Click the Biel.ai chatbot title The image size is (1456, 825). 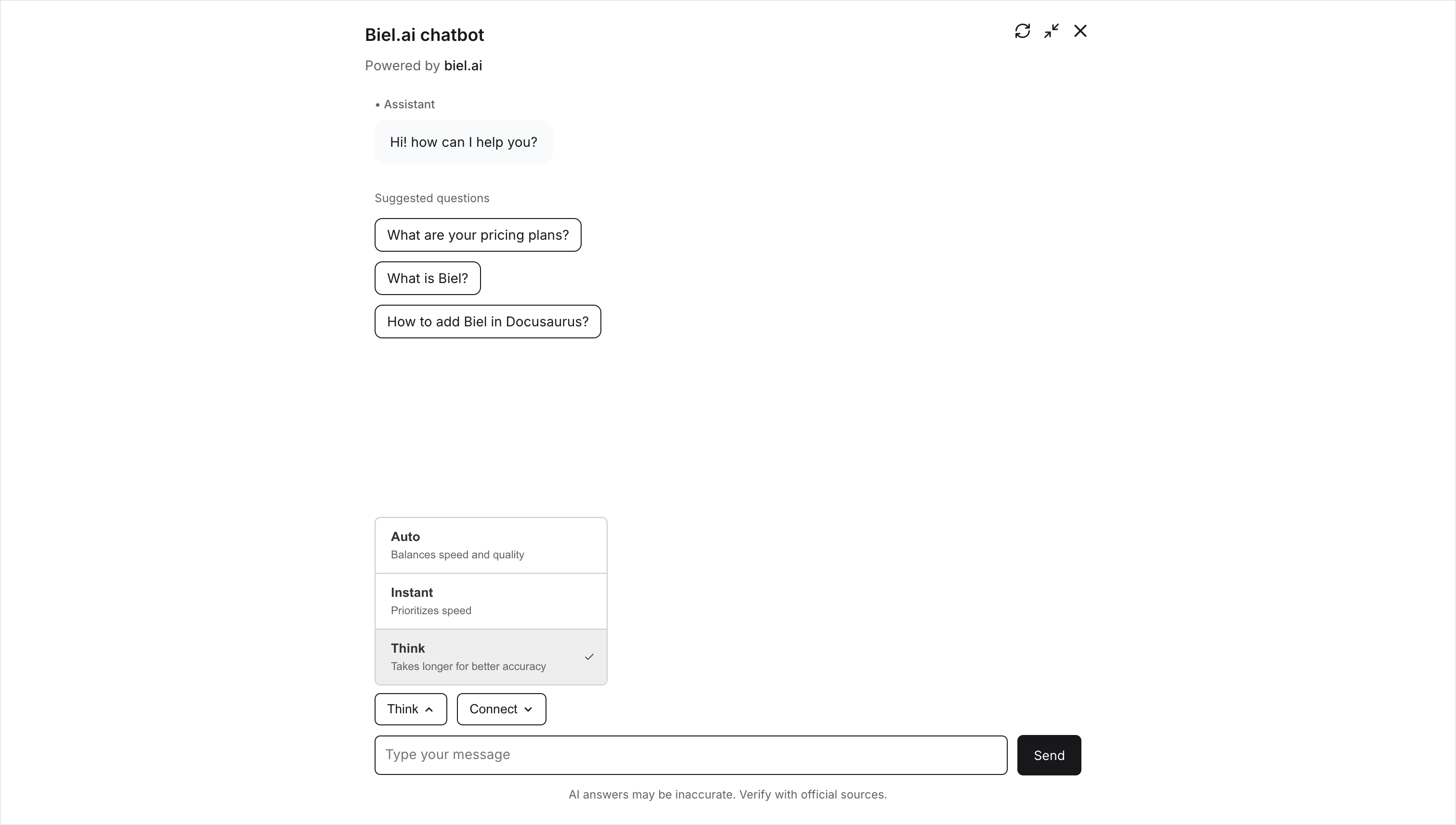(424, 35)
